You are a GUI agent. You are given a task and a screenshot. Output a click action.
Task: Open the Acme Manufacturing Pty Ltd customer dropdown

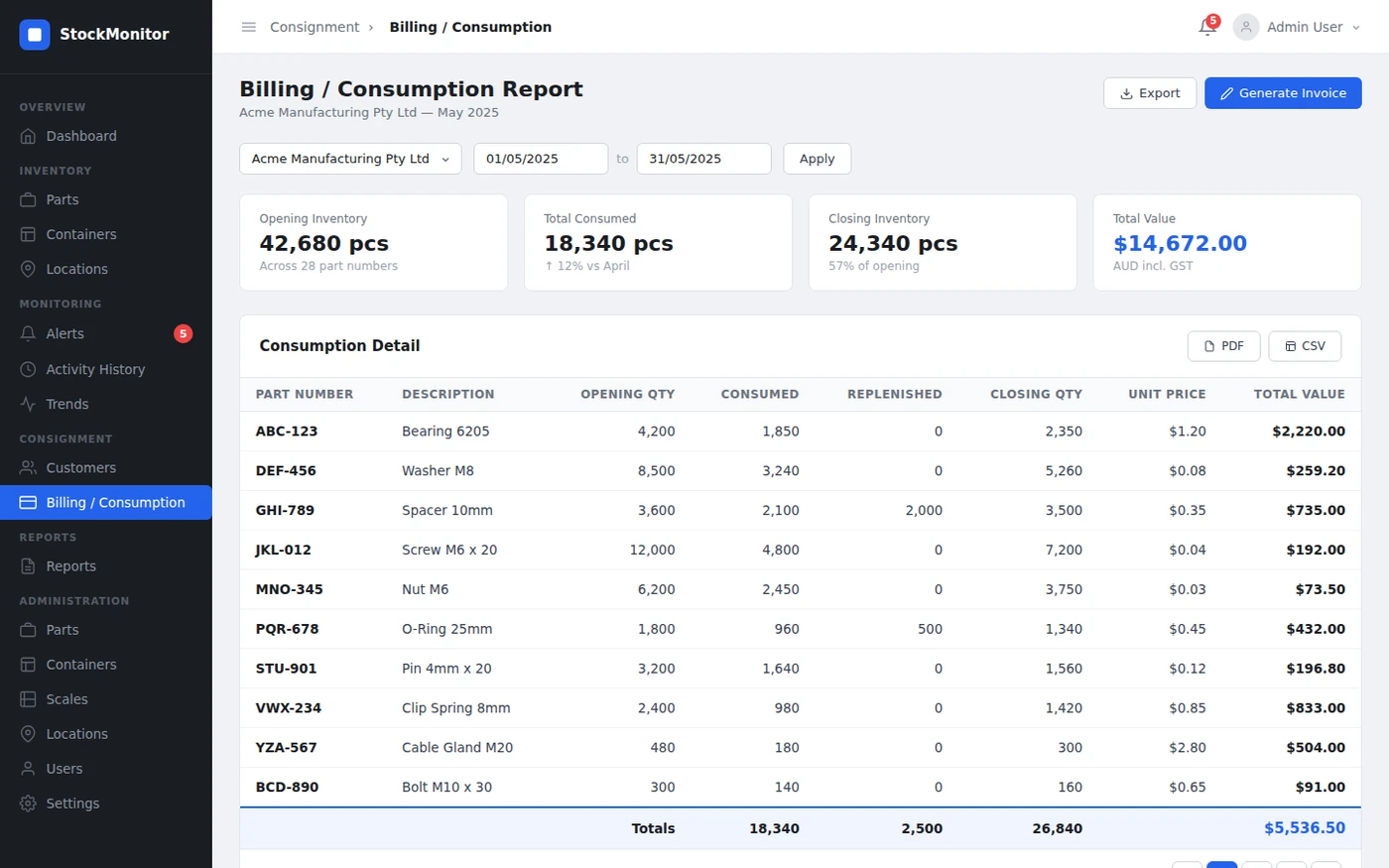click(350, 159)
